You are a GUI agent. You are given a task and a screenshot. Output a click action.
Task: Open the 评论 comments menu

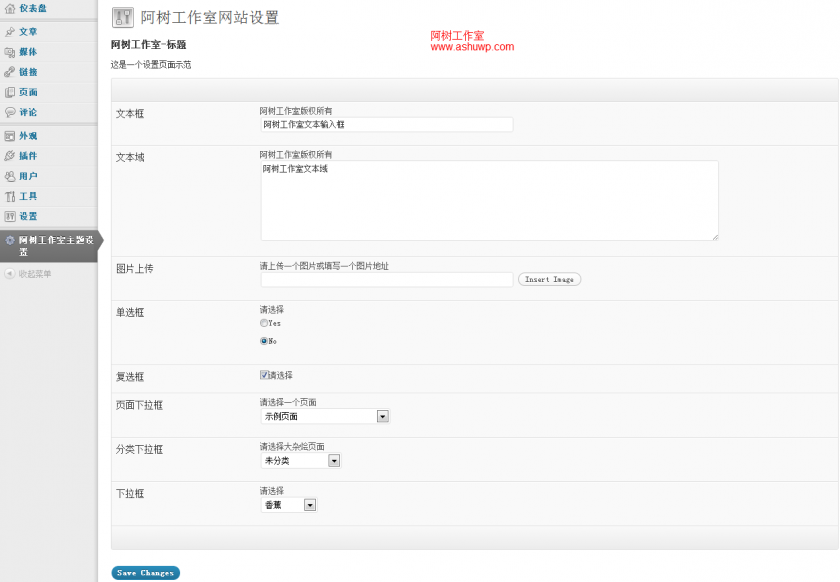pyautogui.click(x=28, y=112)
